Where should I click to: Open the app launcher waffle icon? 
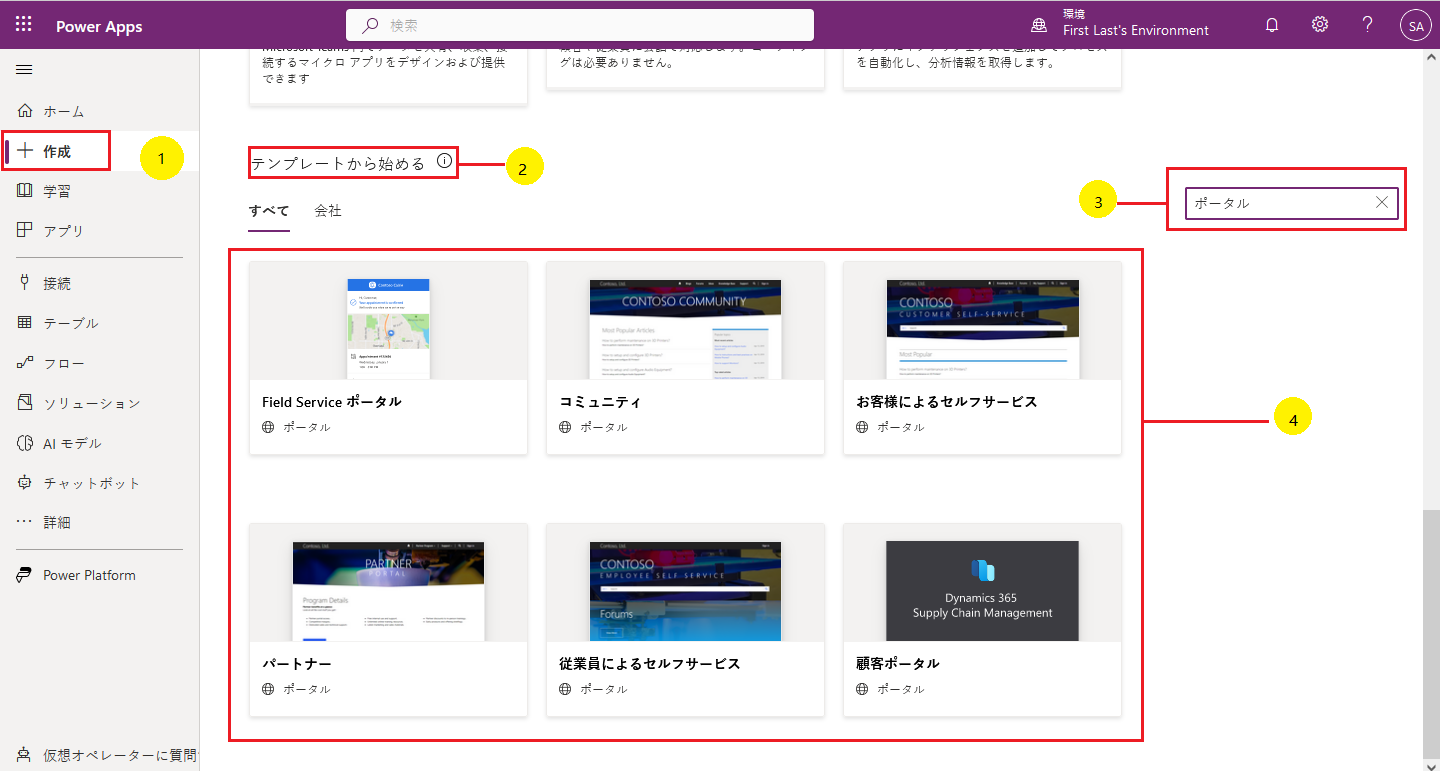pos(24,25)
